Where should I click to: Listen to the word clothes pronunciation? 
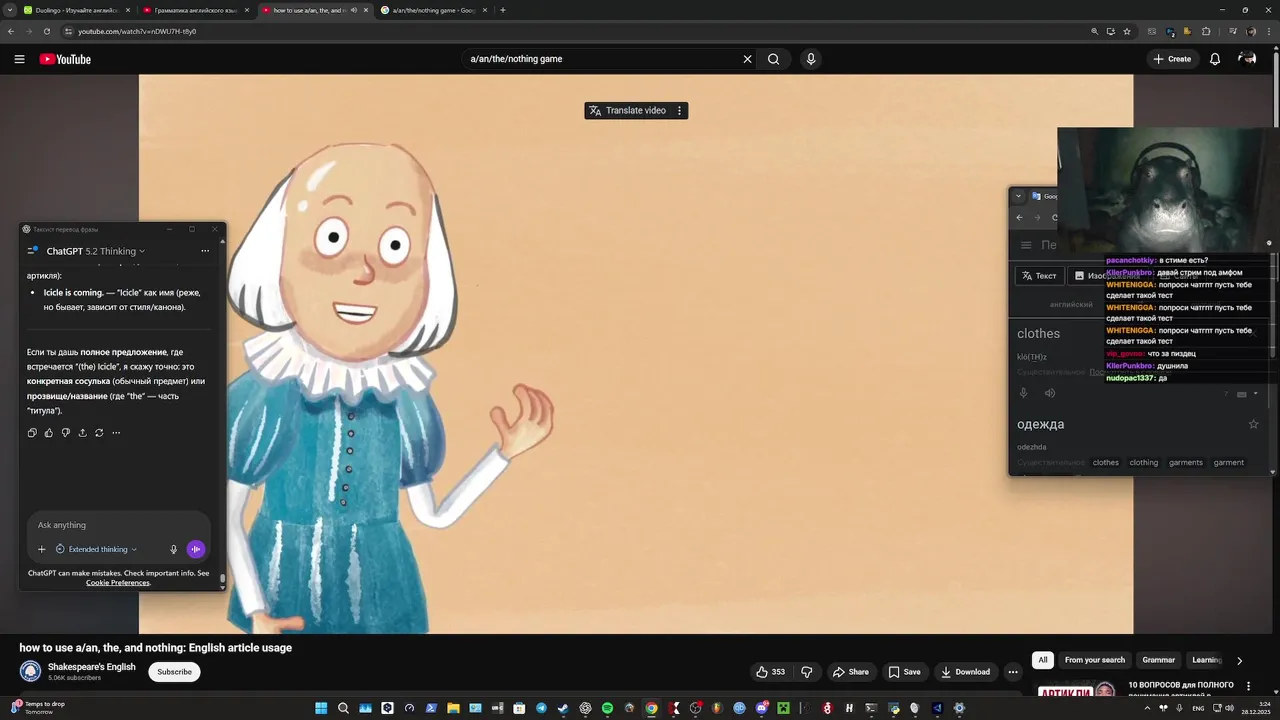click(1050, 393)
